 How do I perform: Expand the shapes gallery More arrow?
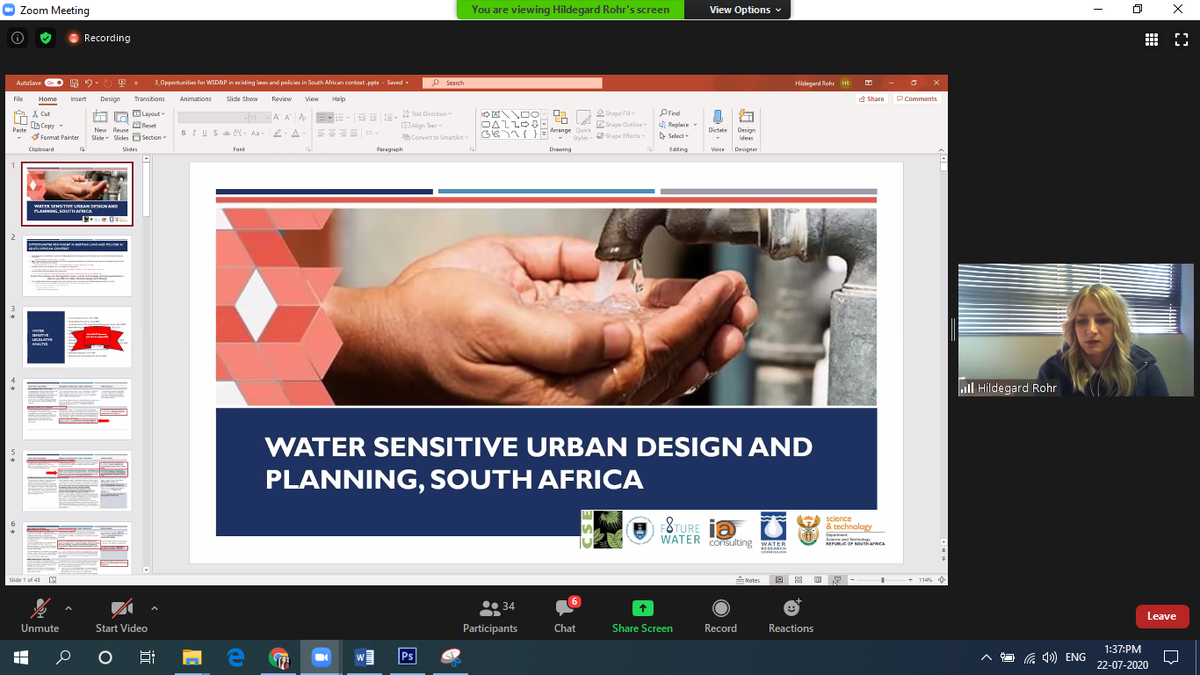point(544,134)
